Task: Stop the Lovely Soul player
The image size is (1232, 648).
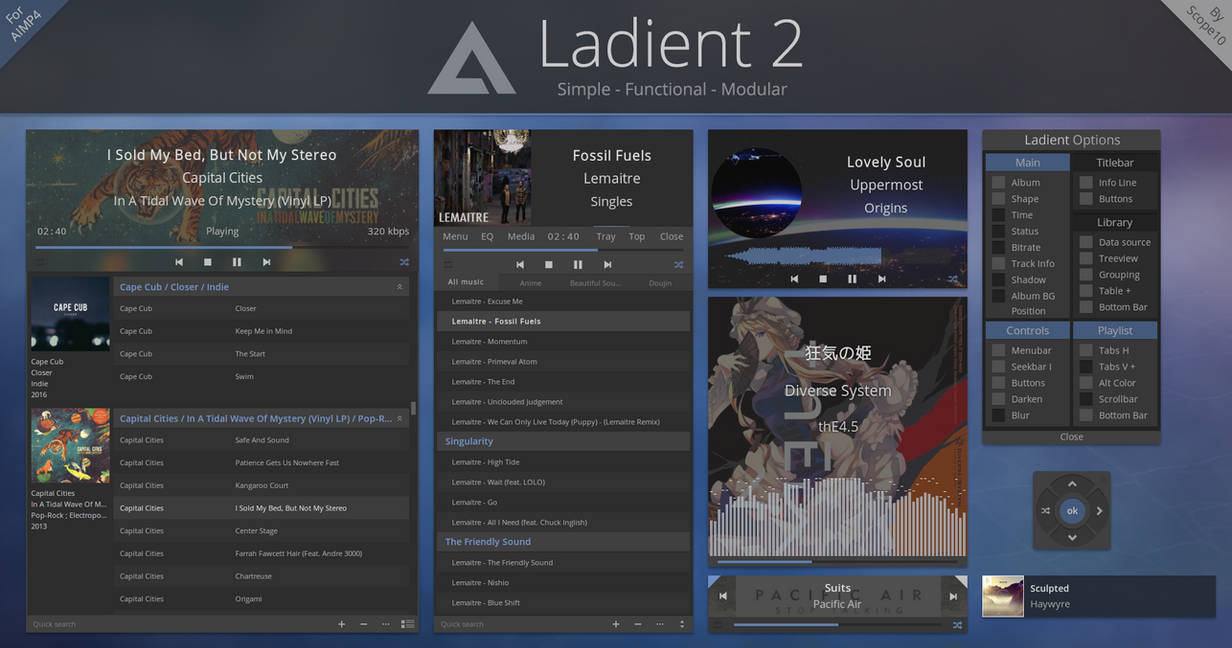Action: 824,279
